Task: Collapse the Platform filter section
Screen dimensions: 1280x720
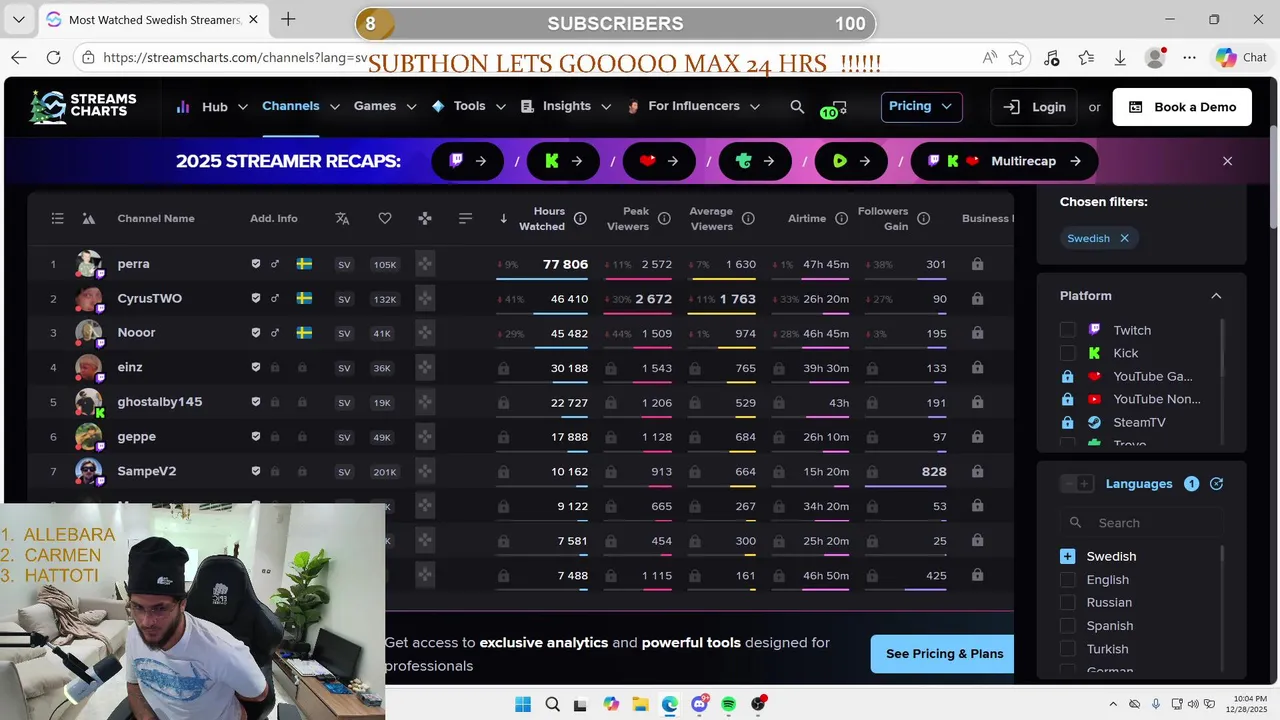Action: 1216,296
